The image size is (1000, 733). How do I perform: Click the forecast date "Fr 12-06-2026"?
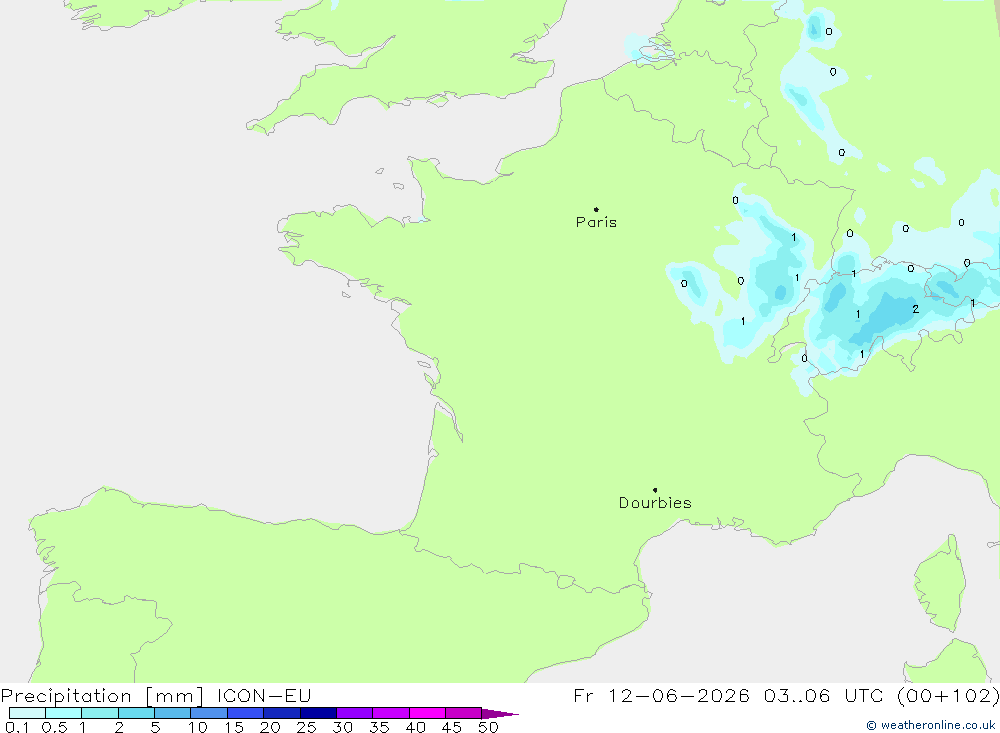pos(661,695)
